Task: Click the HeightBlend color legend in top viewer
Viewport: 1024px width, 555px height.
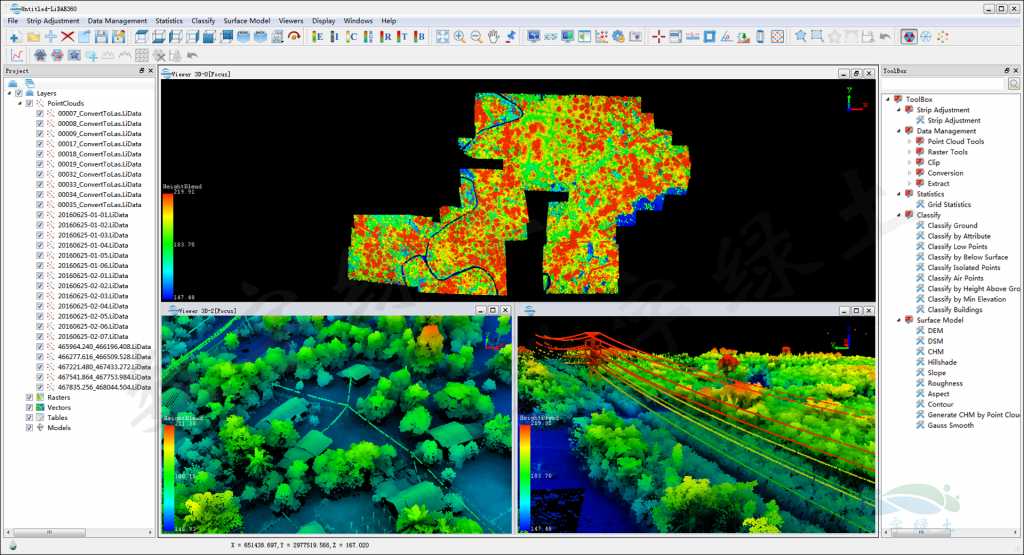Action: (166, 245)
